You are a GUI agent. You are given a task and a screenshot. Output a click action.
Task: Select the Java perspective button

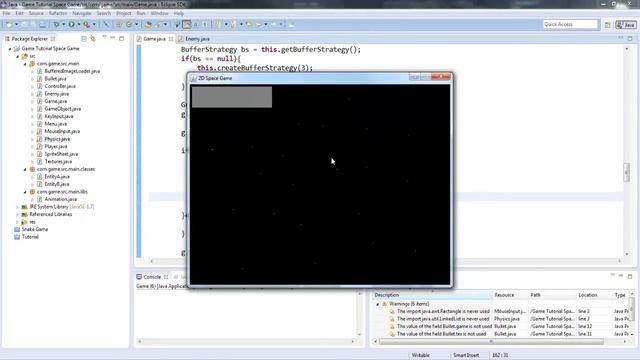626,25
